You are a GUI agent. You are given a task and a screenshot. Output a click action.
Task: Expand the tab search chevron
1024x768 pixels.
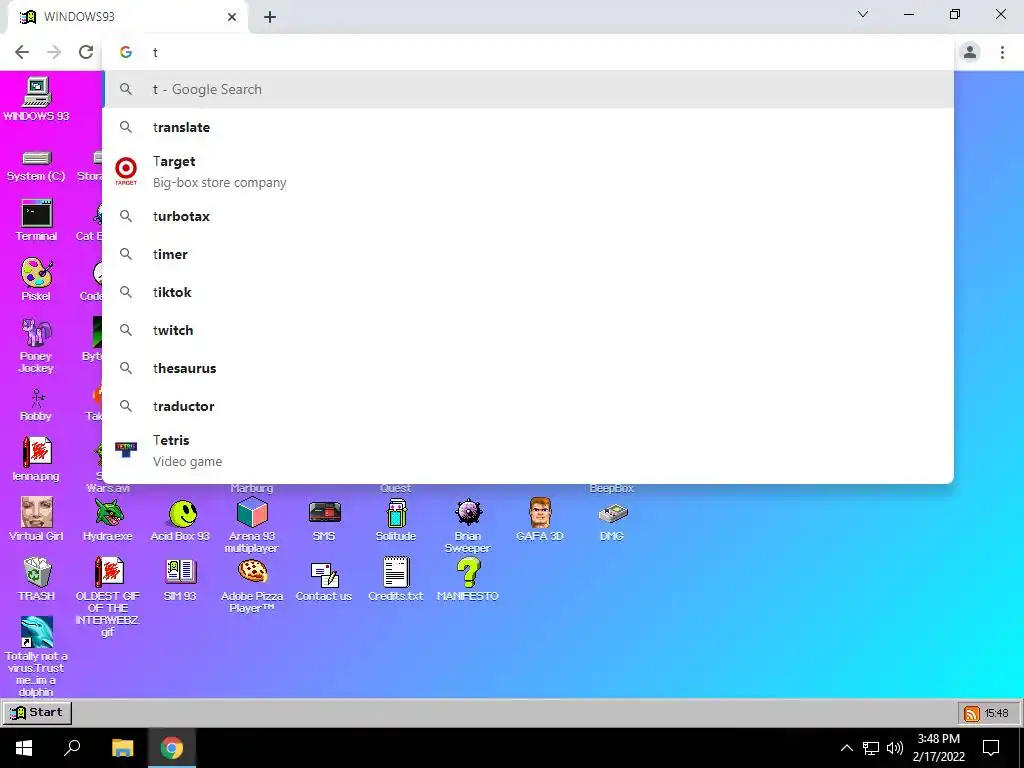click(863, 14)
